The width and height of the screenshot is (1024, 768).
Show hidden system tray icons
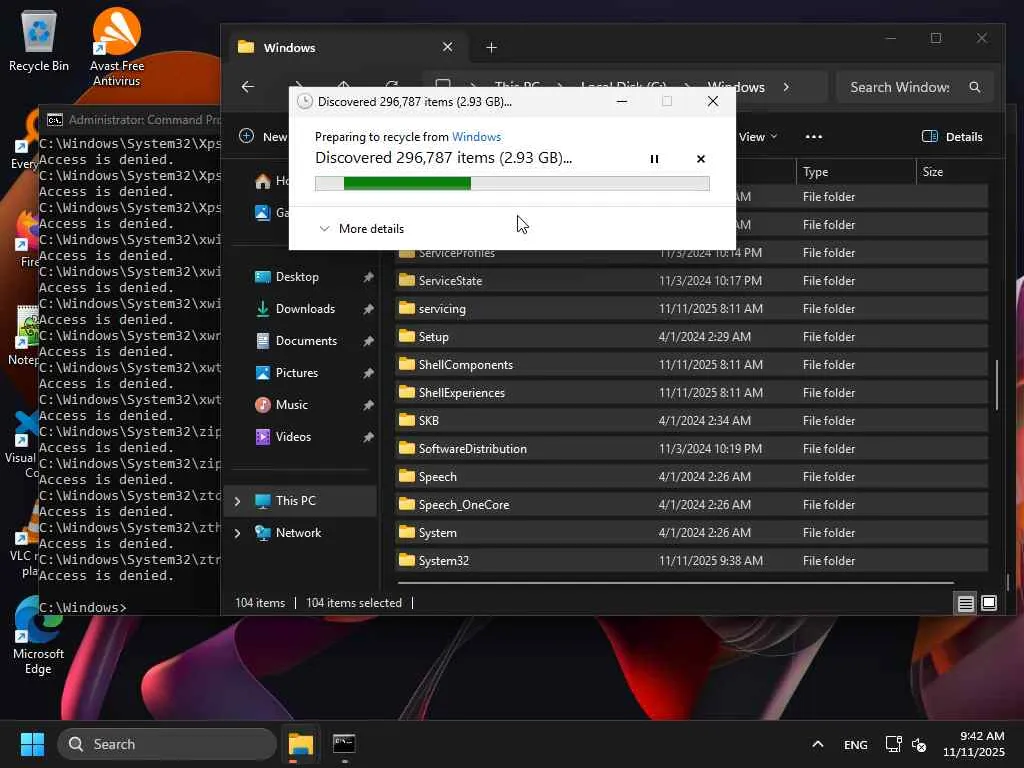pos(818,744)
